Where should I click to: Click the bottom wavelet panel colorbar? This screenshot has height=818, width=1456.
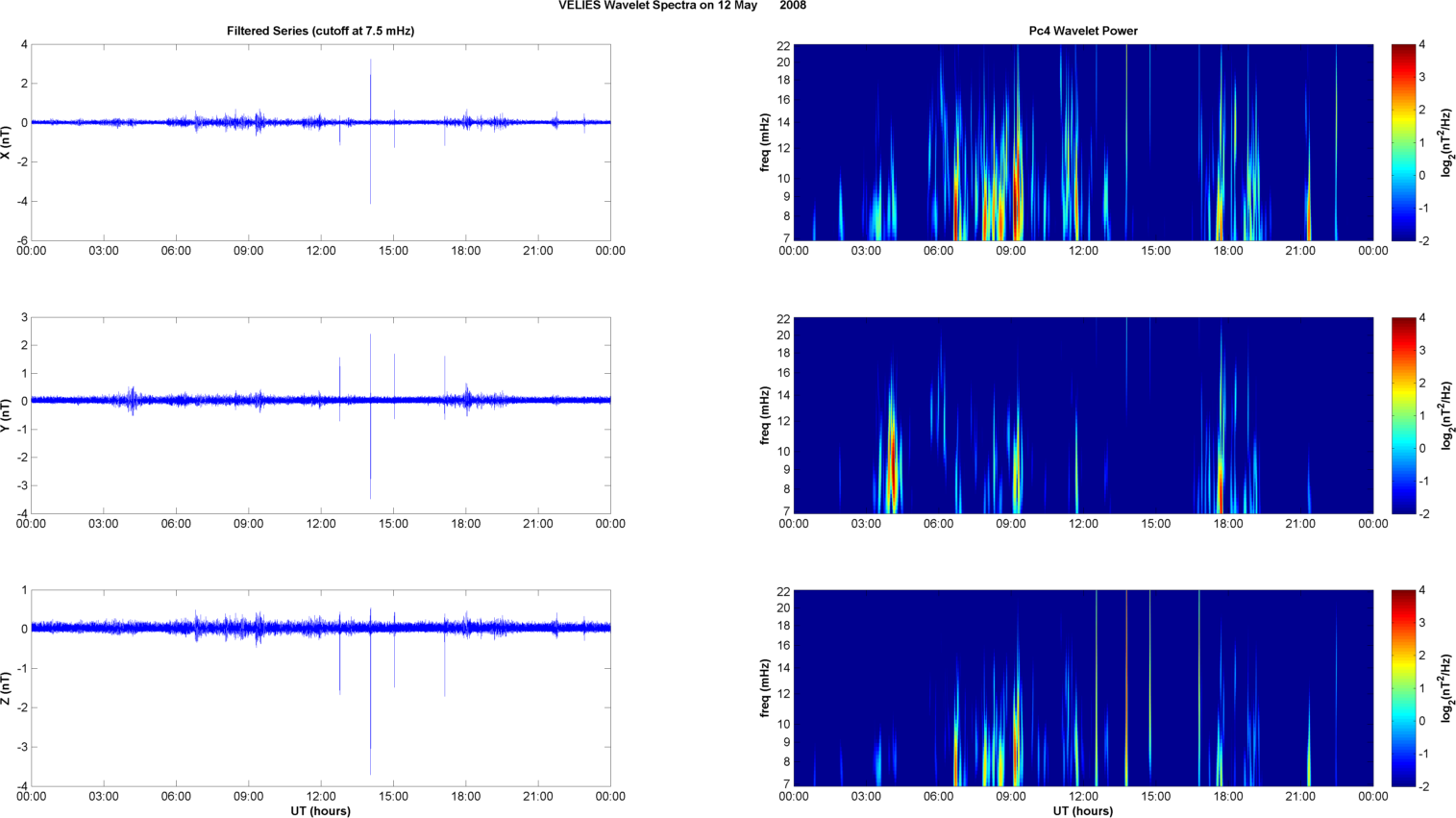point(1403,688)
